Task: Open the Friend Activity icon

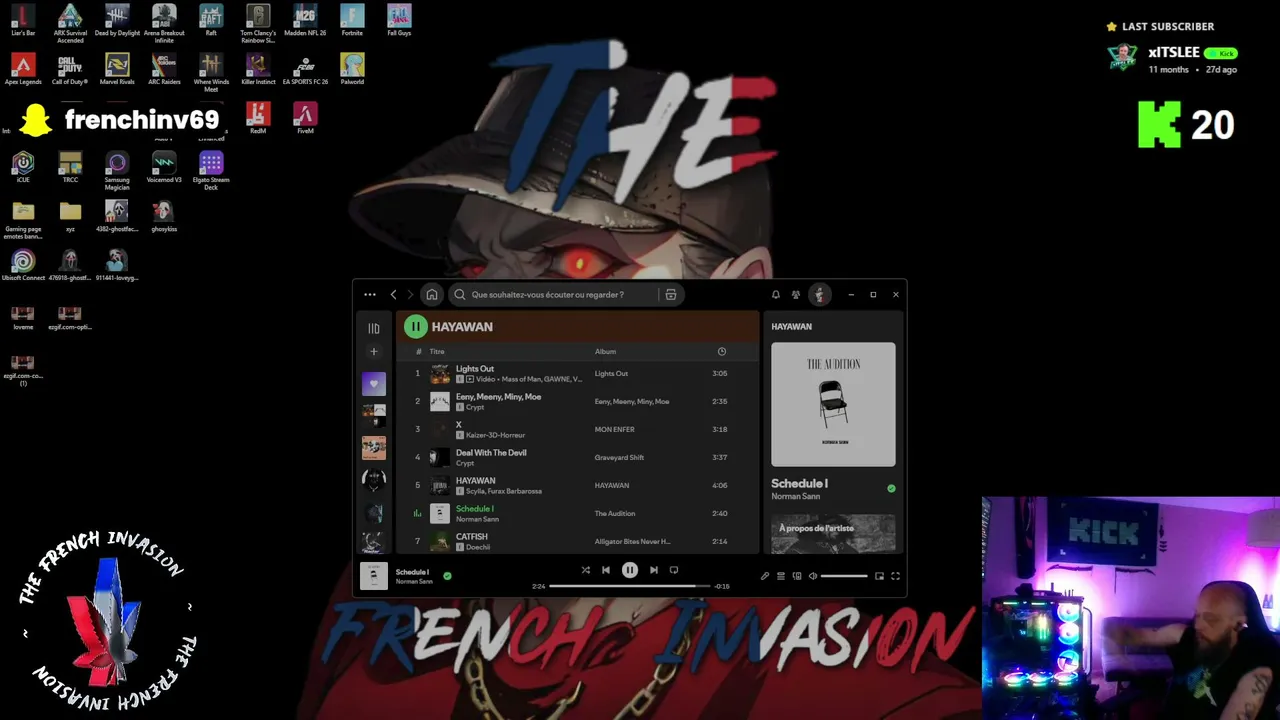Action: (x=796, y=295)
